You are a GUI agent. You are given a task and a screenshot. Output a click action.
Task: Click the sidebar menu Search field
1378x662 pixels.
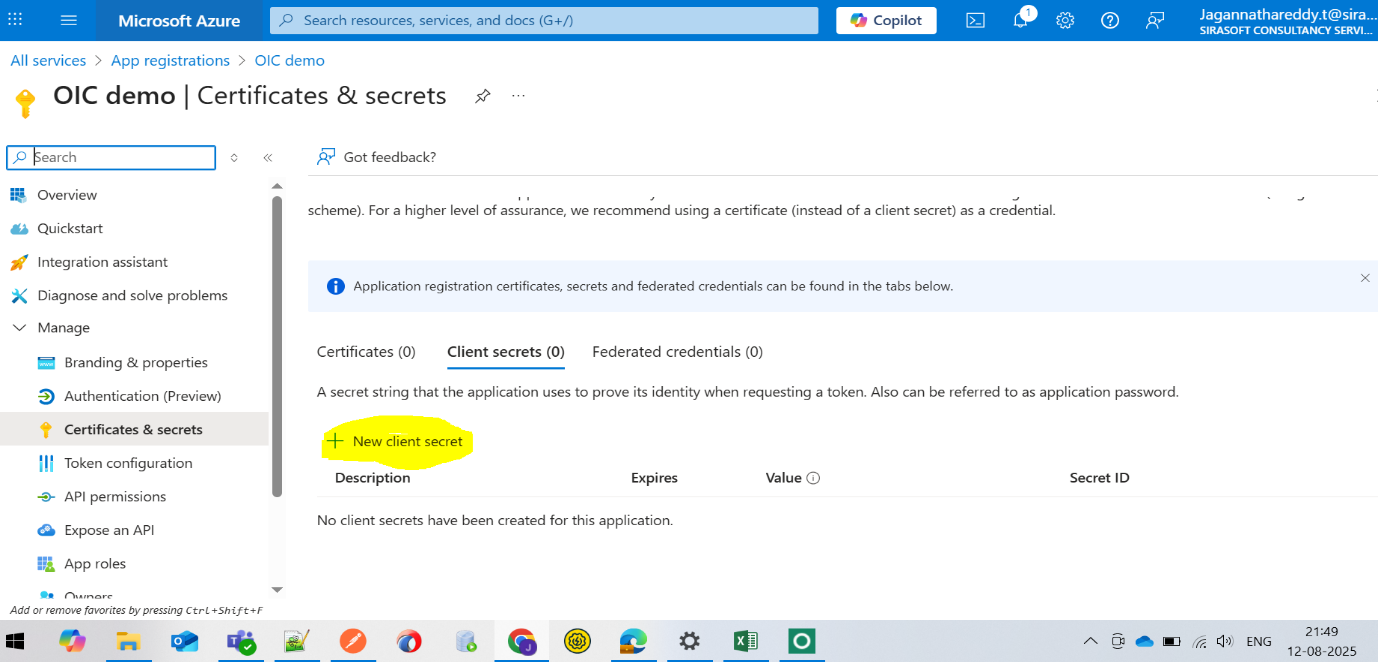click(111, 157)
